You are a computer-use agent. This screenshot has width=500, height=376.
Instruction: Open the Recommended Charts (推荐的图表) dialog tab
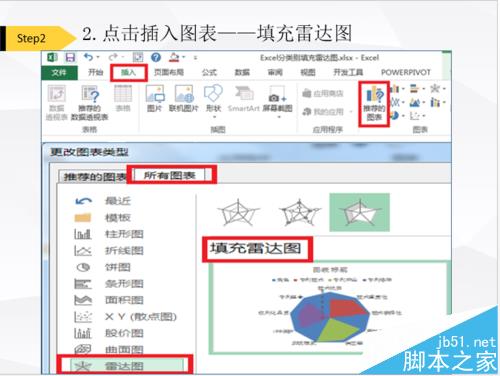(x=95, y=176)
